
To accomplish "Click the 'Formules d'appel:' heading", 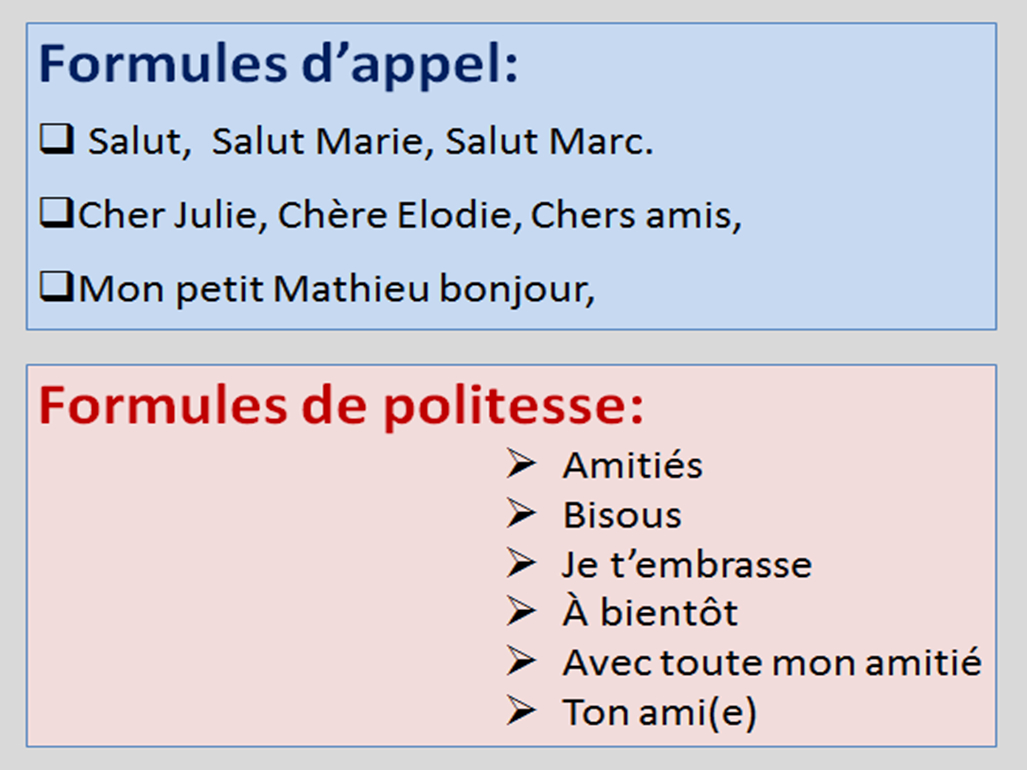I will coord(278,65).
